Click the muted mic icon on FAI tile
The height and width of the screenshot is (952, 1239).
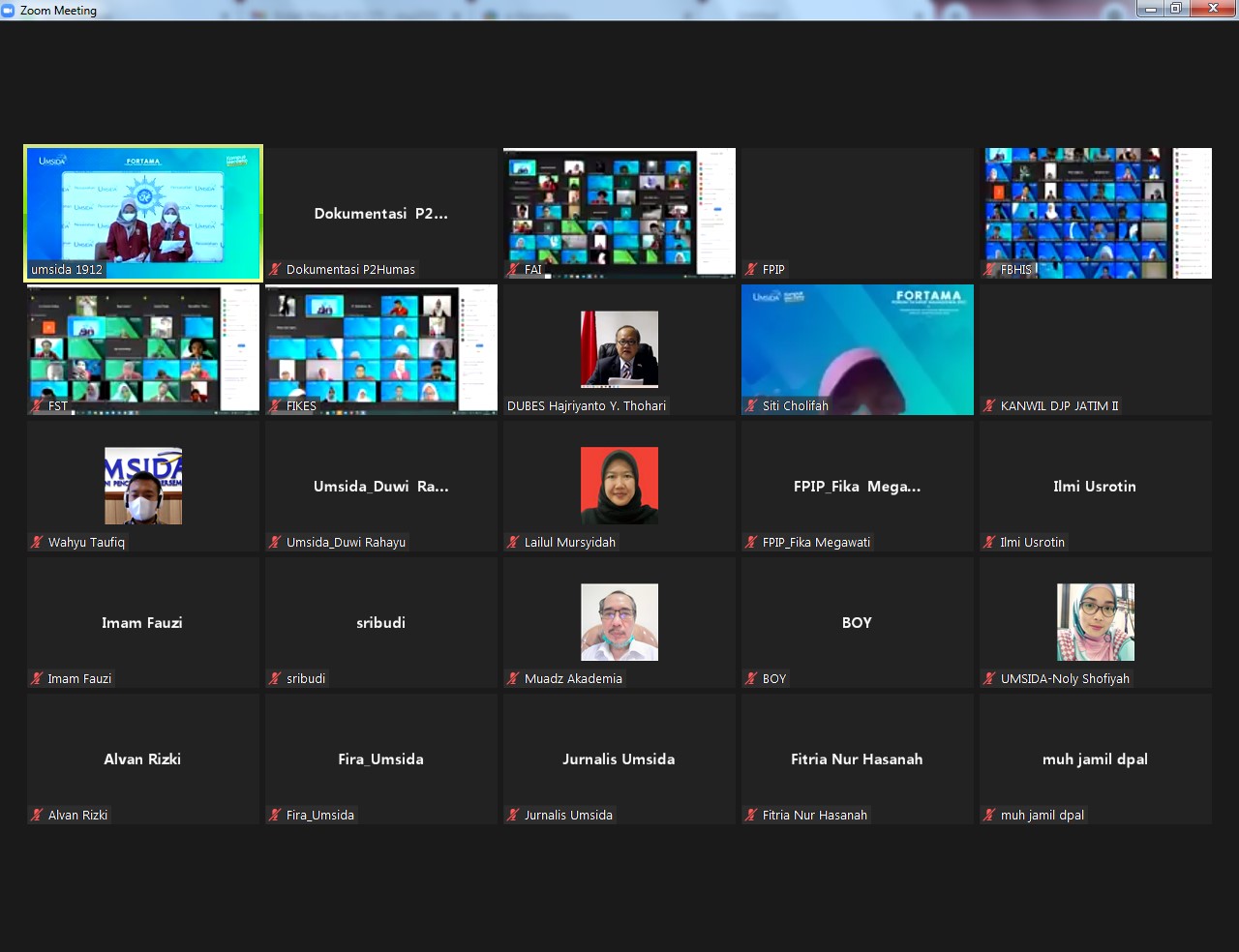[x=514, y=270]
